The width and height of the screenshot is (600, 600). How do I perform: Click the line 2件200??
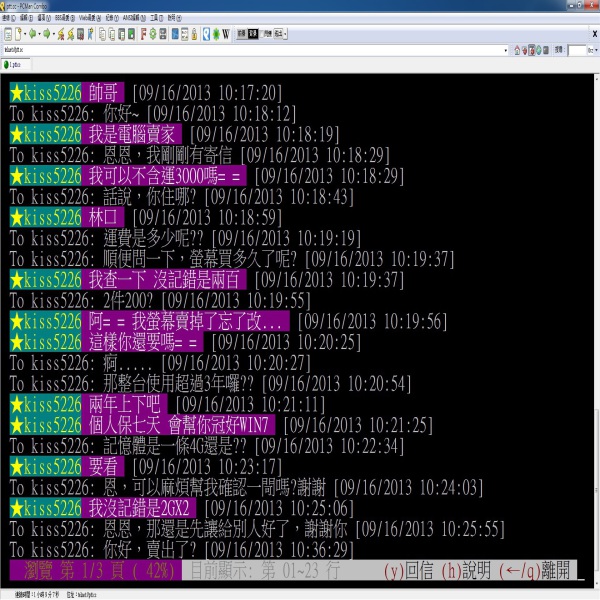[128, 301]
